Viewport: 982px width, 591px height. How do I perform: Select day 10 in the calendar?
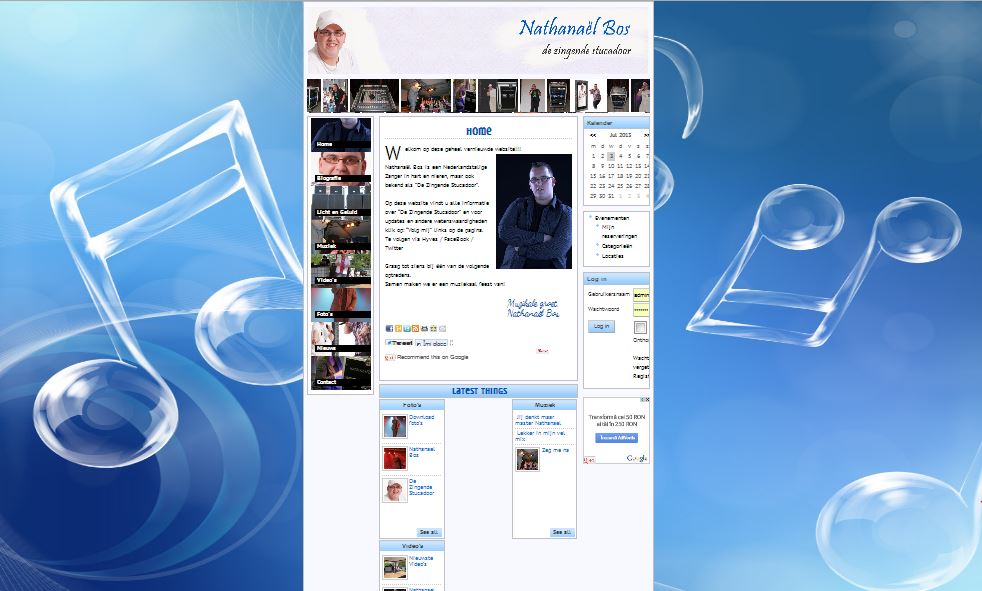pyautogui.click(x=611, y=166)
